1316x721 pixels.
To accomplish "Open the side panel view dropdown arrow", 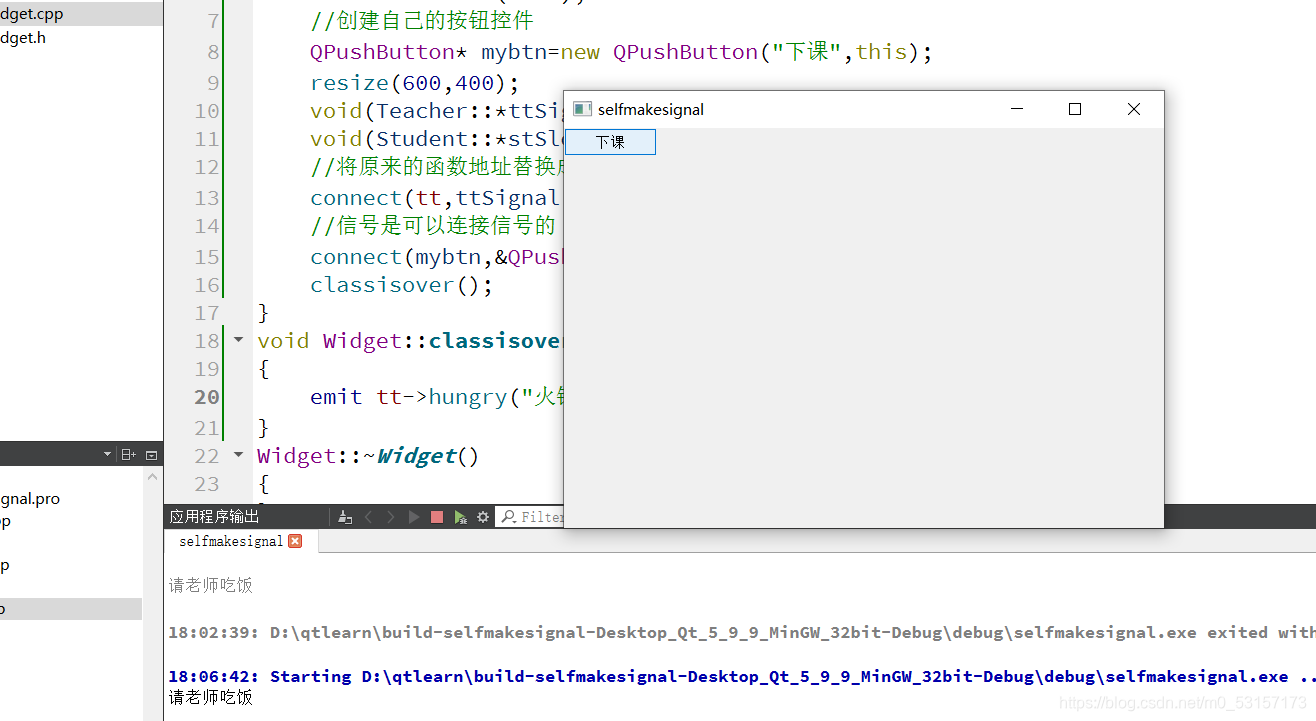I will [x=108, y=455].
